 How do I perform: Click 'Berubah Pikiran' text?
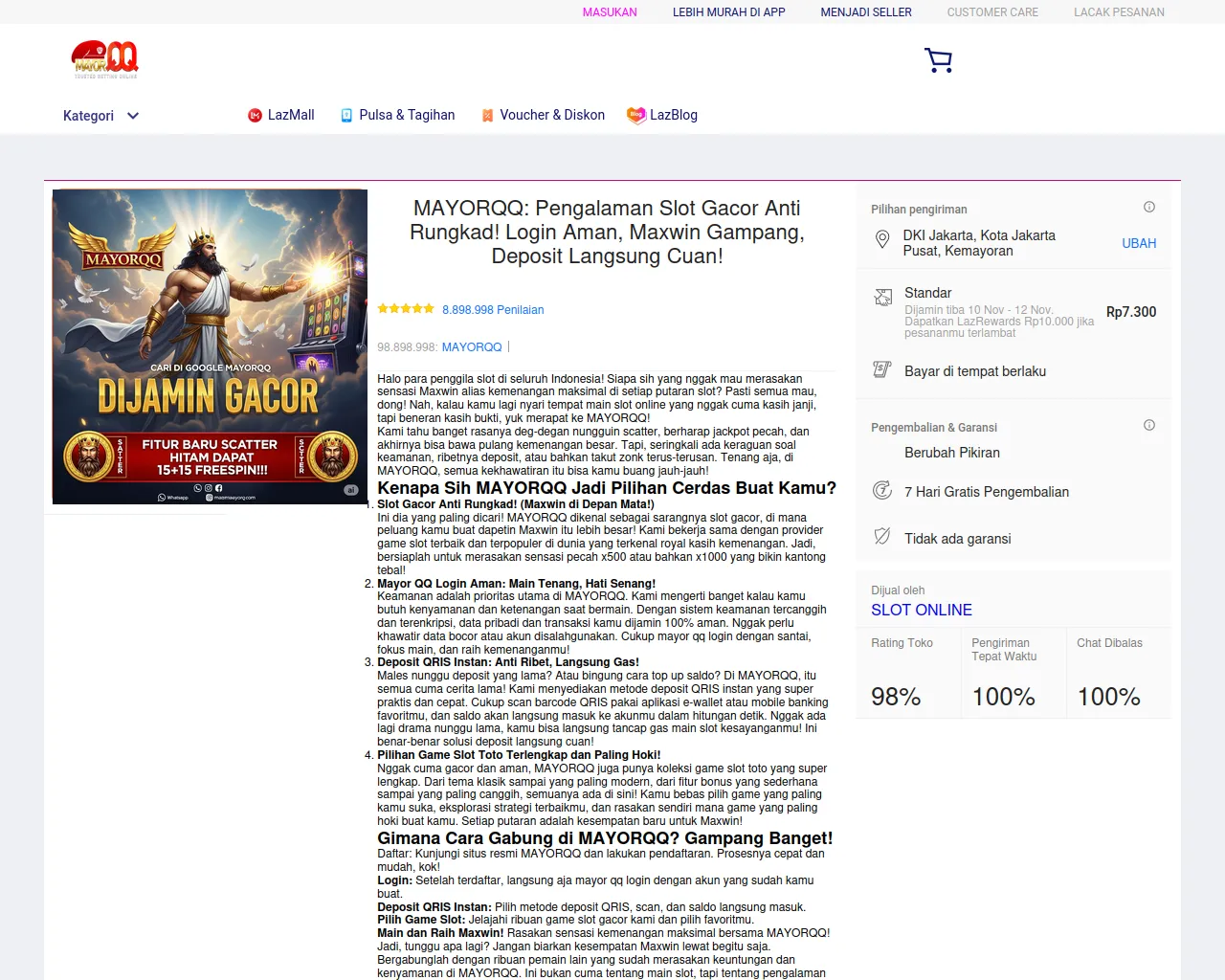tap(952, 453)
